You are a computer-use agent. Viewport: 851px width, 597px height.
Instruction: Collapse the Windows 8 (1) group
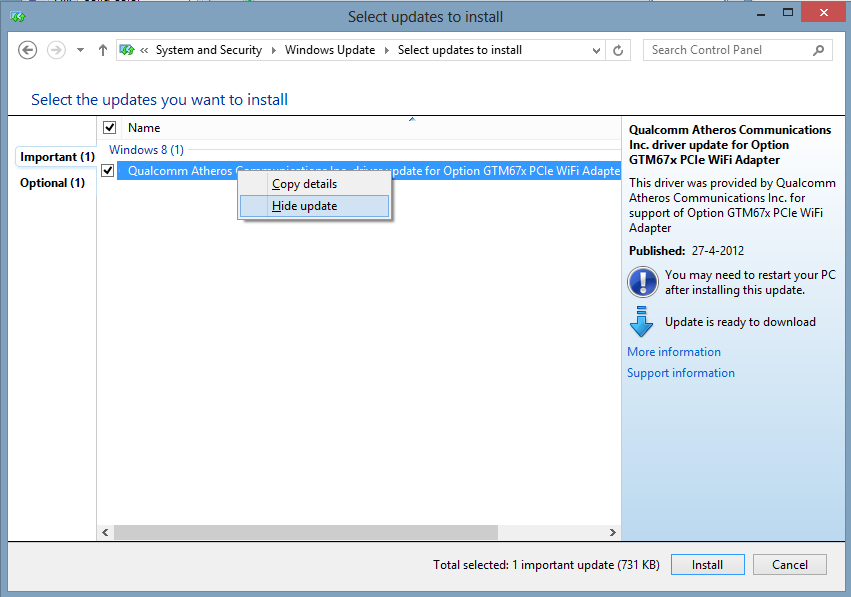[147, 150]
